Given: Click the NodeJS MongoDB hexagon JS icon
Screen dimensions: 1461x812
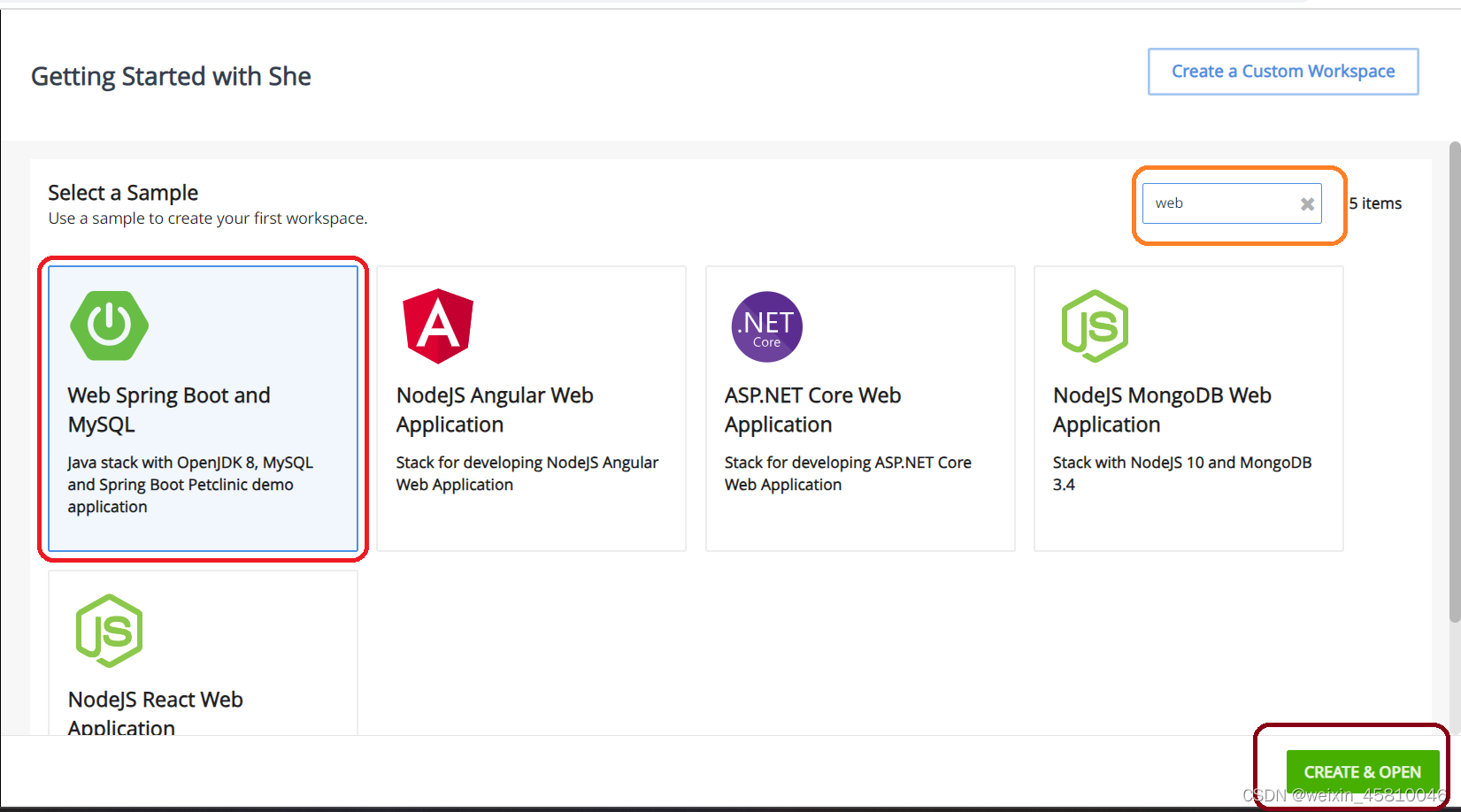Looking at the screenshot, I should (x=1095, y=326).
